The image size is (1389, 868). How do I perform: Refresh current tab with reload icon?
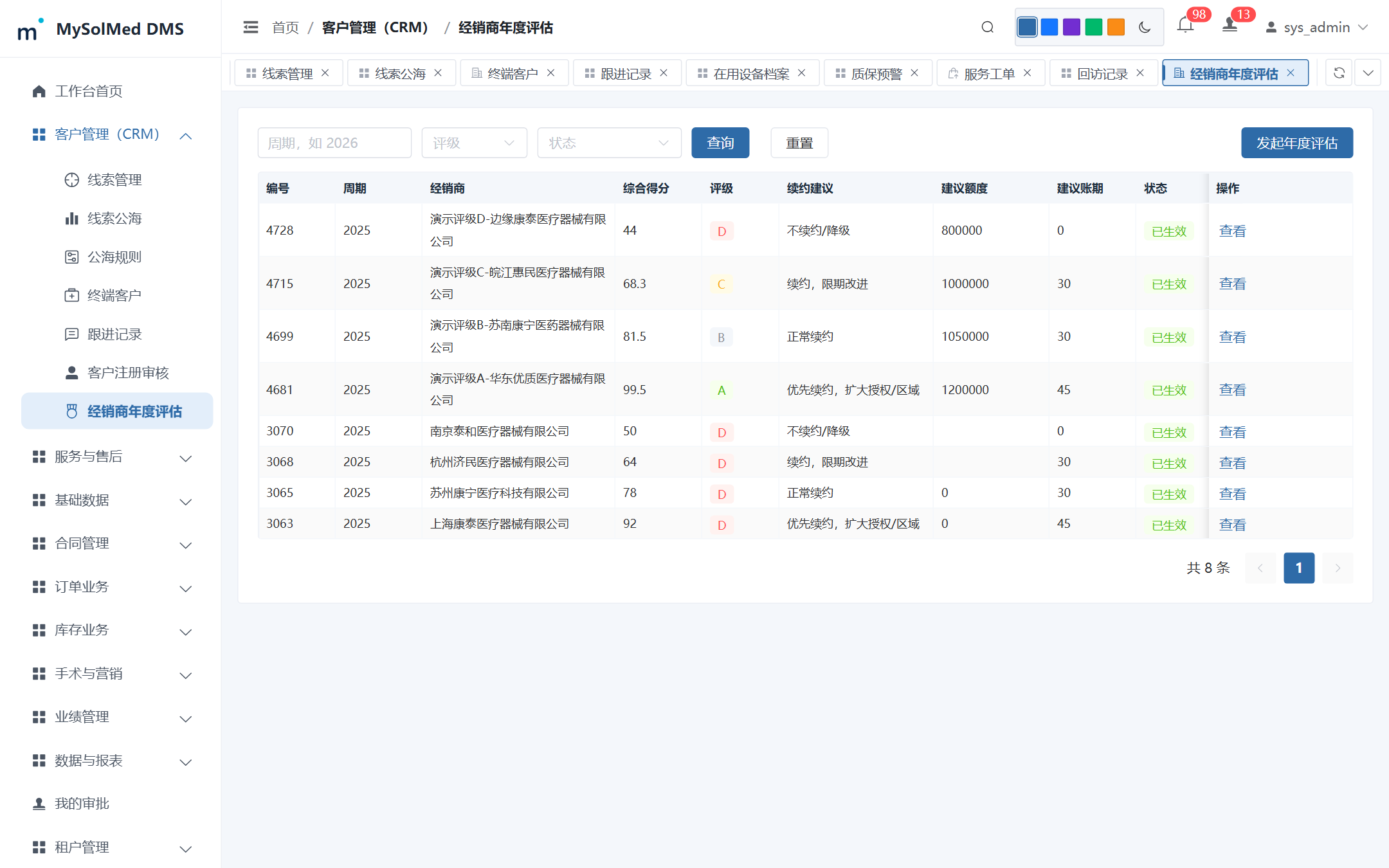pos(1339,73)
